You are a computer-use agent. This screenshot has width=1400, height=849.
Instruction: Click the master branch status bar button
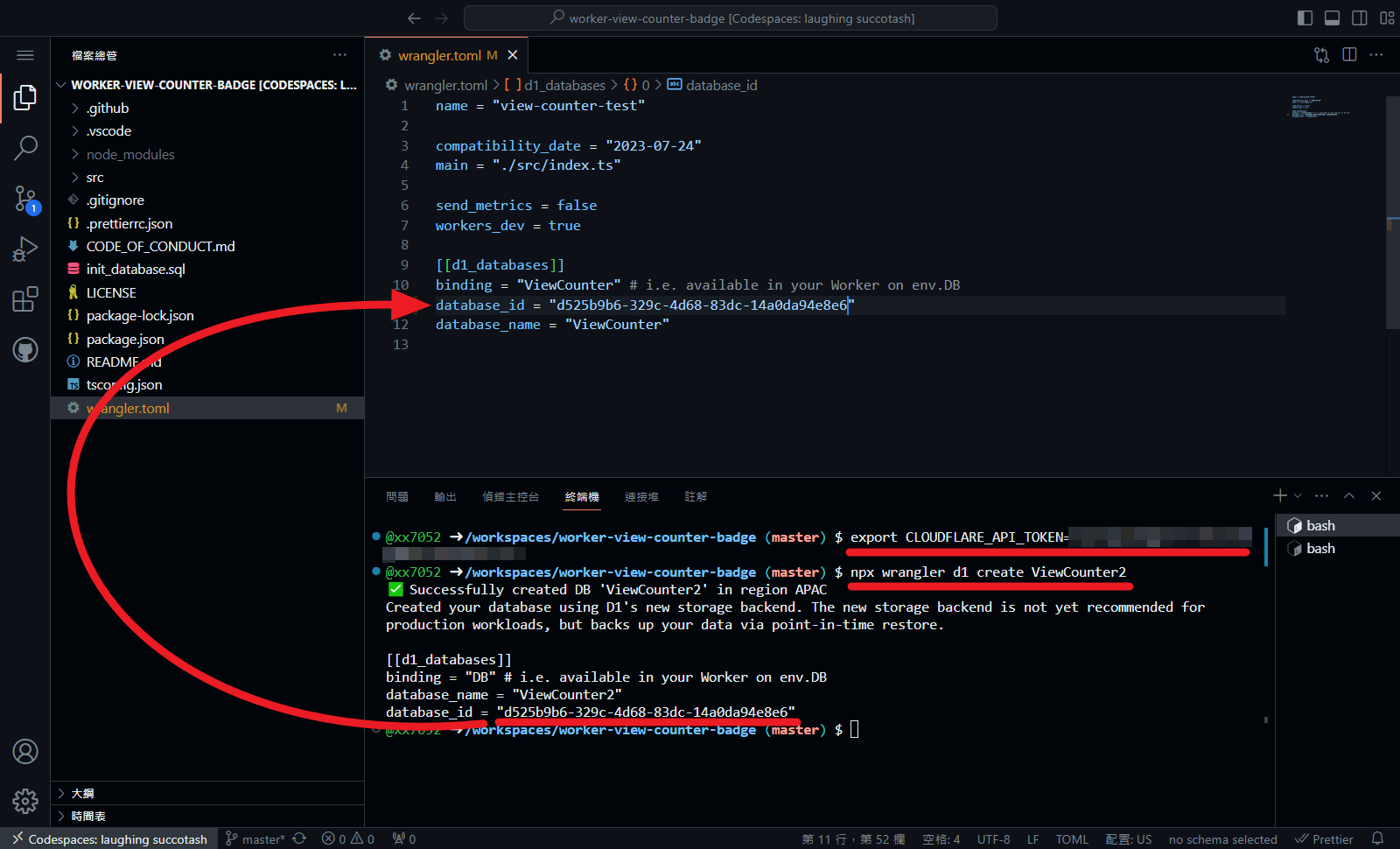tap(255, 838)
